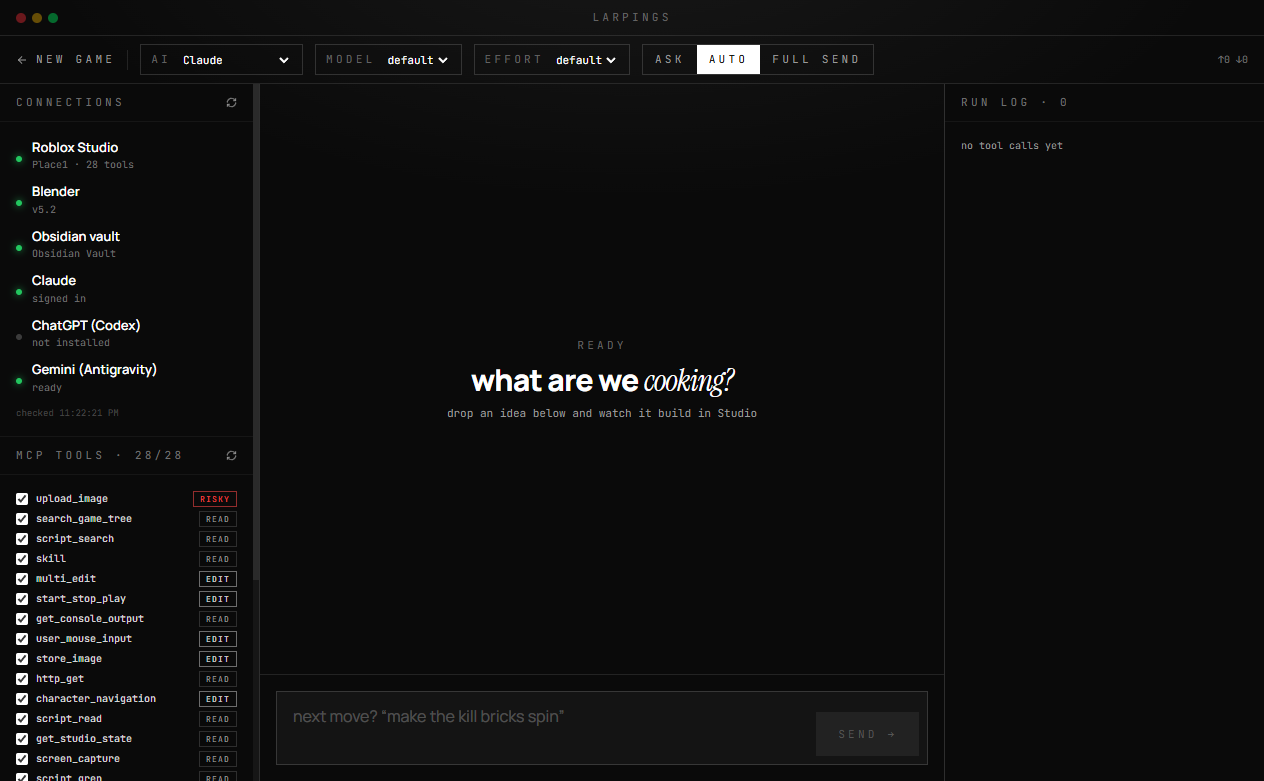This screenshot has height=781, width=1264.
Task: Disable the store_image tool
Action: (x=22, y=659)
